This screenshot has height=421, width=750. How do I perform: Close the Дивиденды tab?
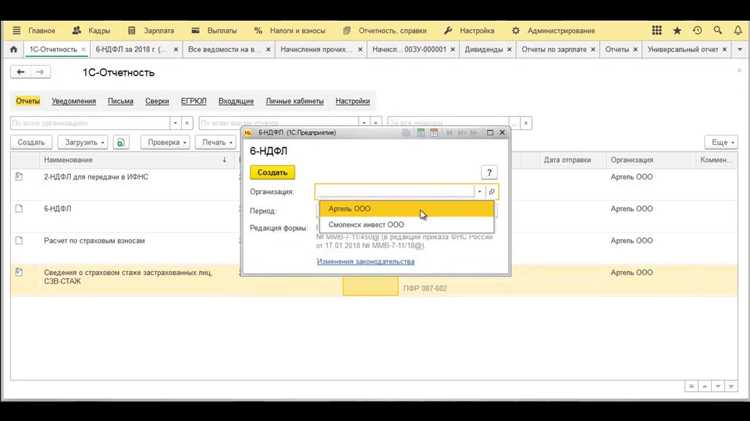pyautogui.click(x=509, y=49)
